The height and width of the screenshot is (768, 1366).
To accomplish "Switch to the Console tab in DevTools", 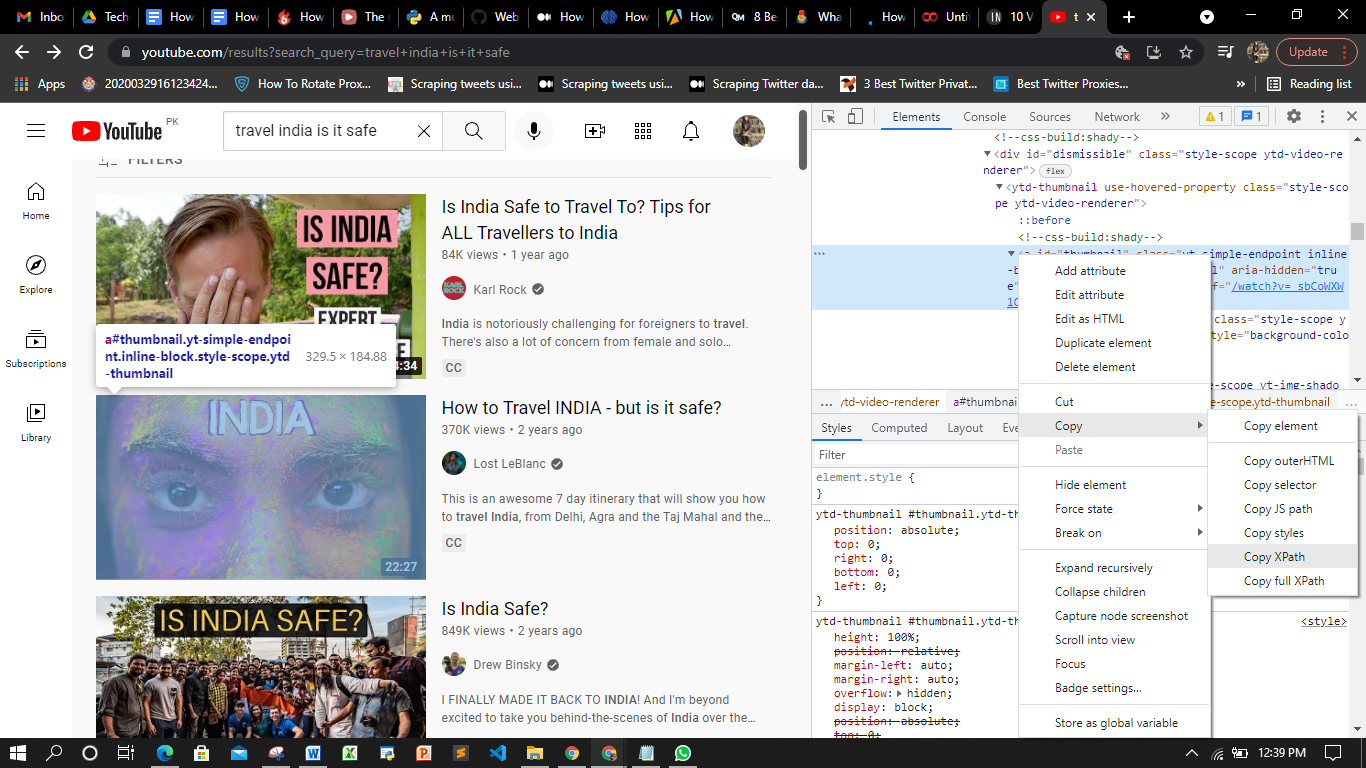I will click(x=985, y=117).
